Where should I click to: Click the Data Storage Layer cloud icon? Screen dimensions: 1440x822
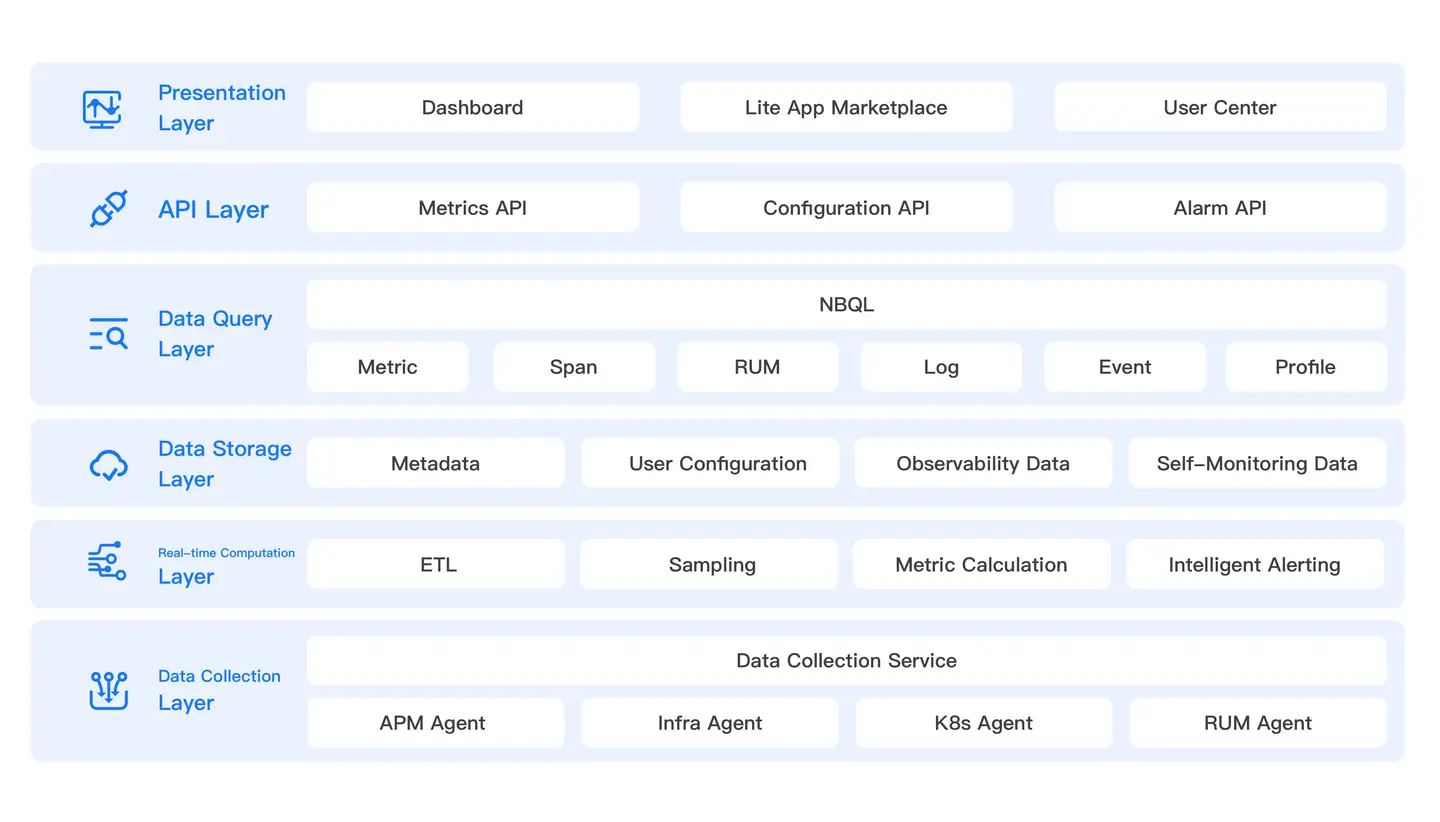pyautogui.click(x=108, y=463)
